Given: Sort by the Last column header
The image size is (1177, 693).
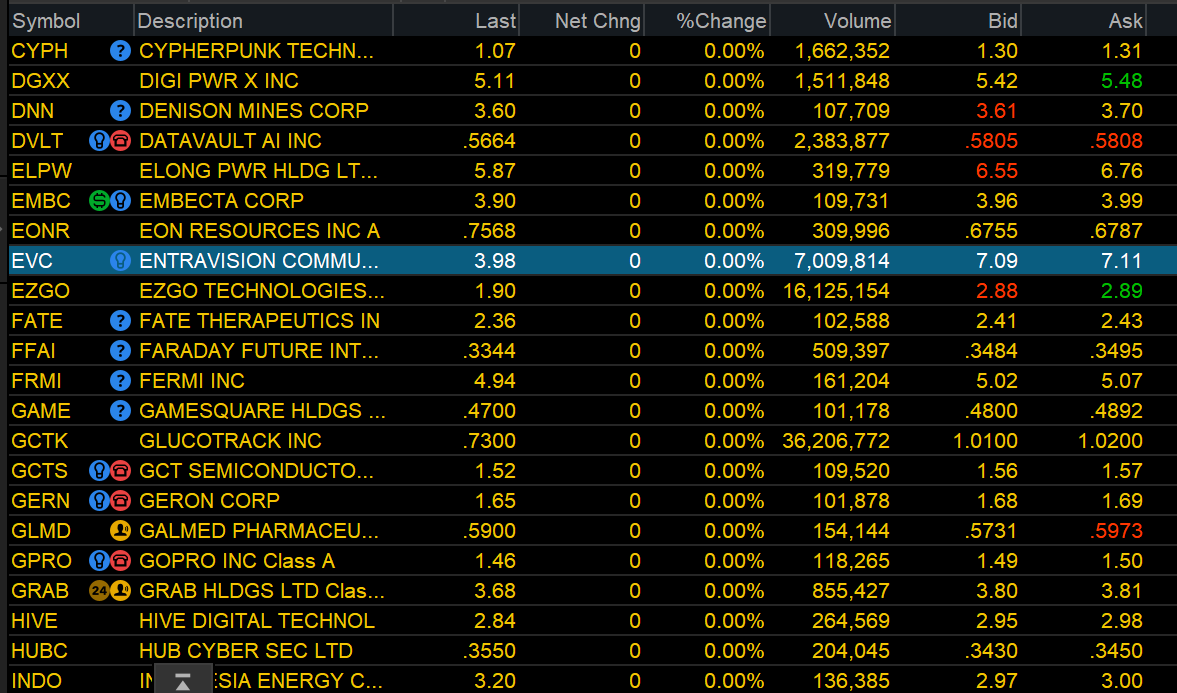Looking at the screenshot, I should pos(456,21).
